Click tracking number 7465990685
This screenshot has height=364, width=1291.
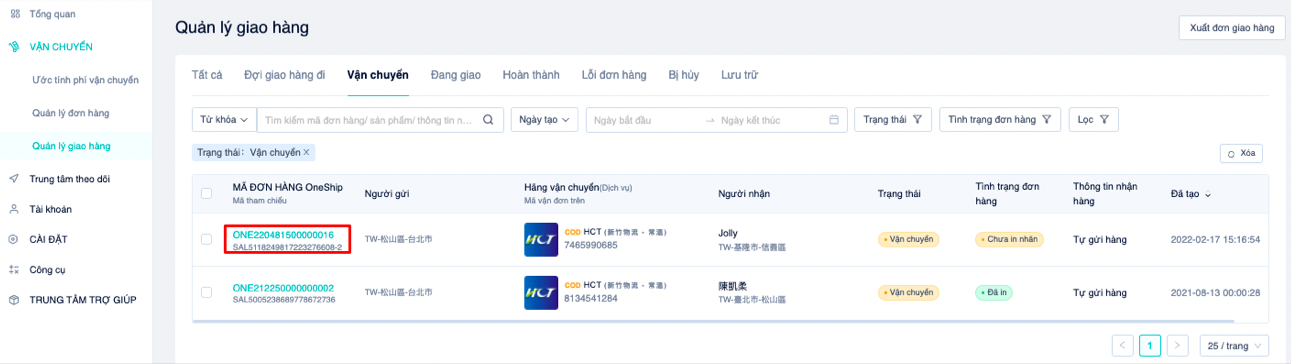coord(591,246)
